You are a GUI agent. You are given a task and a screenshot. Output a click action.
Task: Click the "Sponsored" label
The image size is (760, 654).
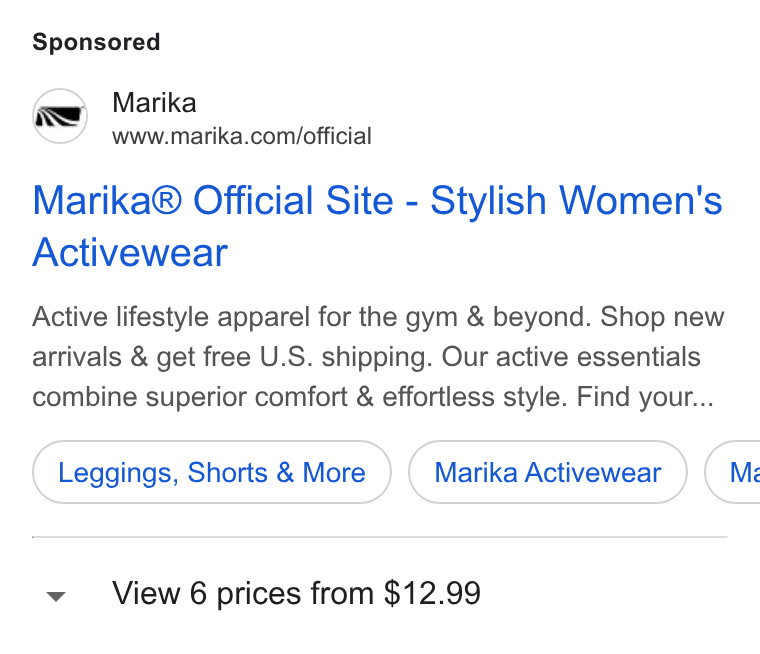coord(96,42)
